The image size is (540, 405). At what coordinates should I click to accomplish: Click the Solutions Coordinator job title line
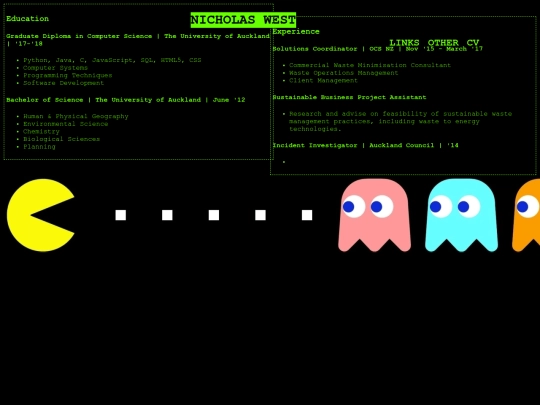(378, 49)
